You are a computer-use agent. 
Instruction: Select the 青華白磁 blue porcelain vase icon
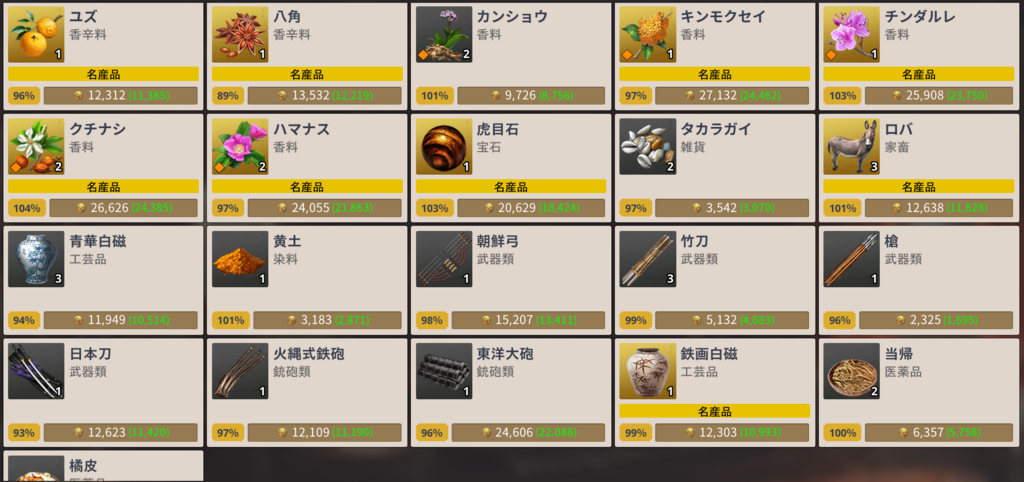pyautogui.click(x=36, y=259)
